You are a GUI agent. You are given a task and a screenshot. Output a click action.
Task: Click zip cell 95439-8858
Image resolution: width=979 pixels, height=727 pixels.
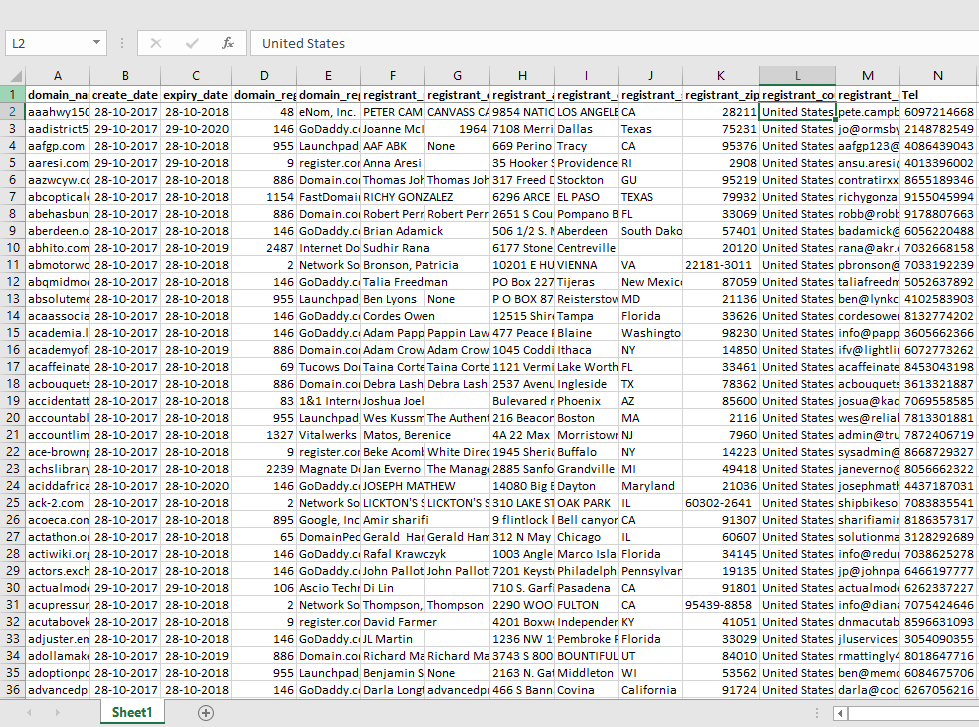click(x=721, y=605)
